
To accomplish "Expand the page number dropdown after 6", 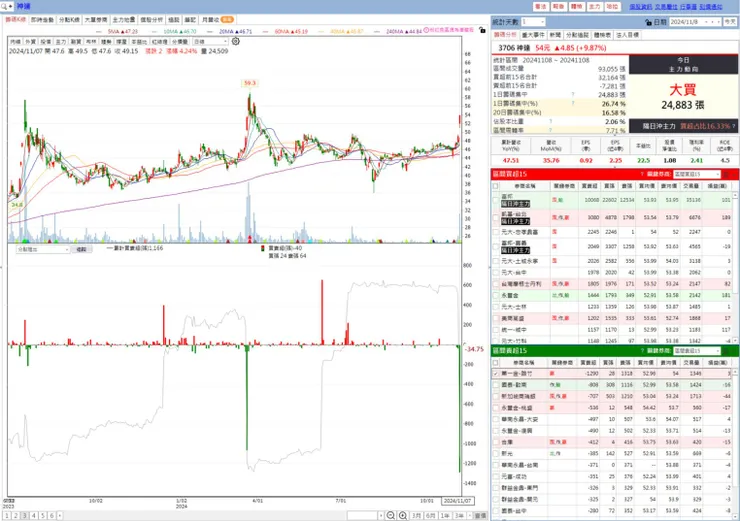I will [x=59, y=516].
